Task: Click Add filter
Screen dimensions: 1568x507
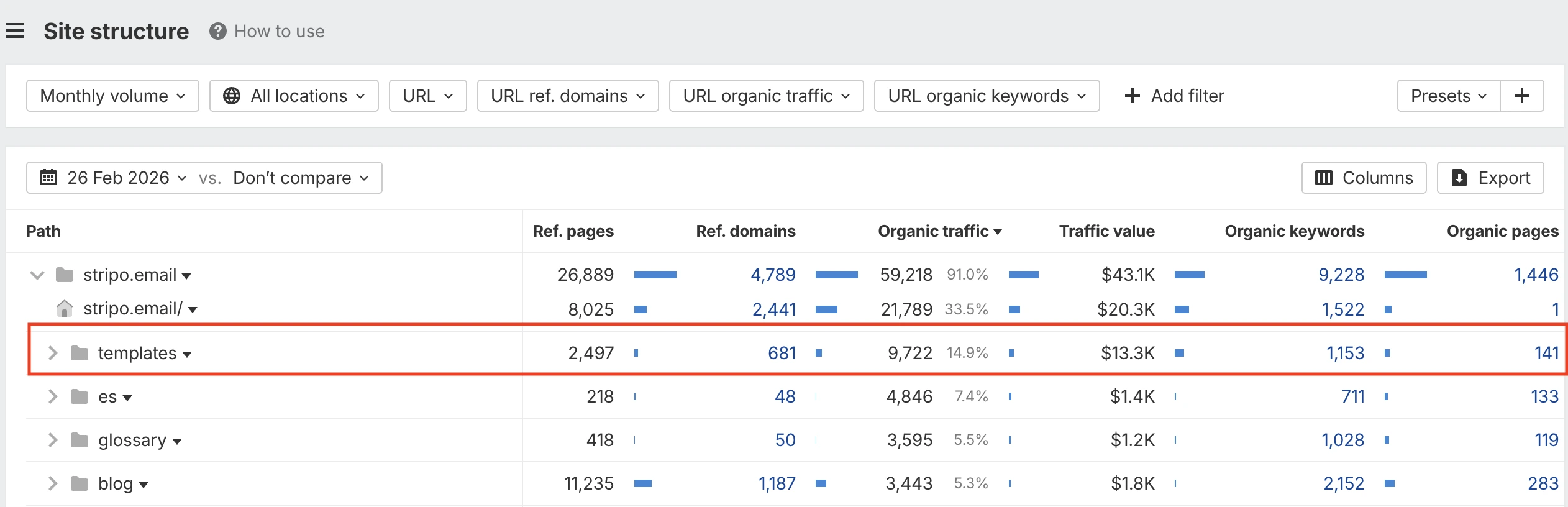Action: (x=1174, y=96)
